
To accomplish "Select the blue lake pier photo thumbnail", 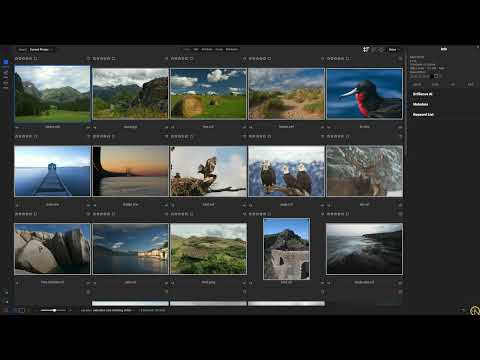I will 52,171.
